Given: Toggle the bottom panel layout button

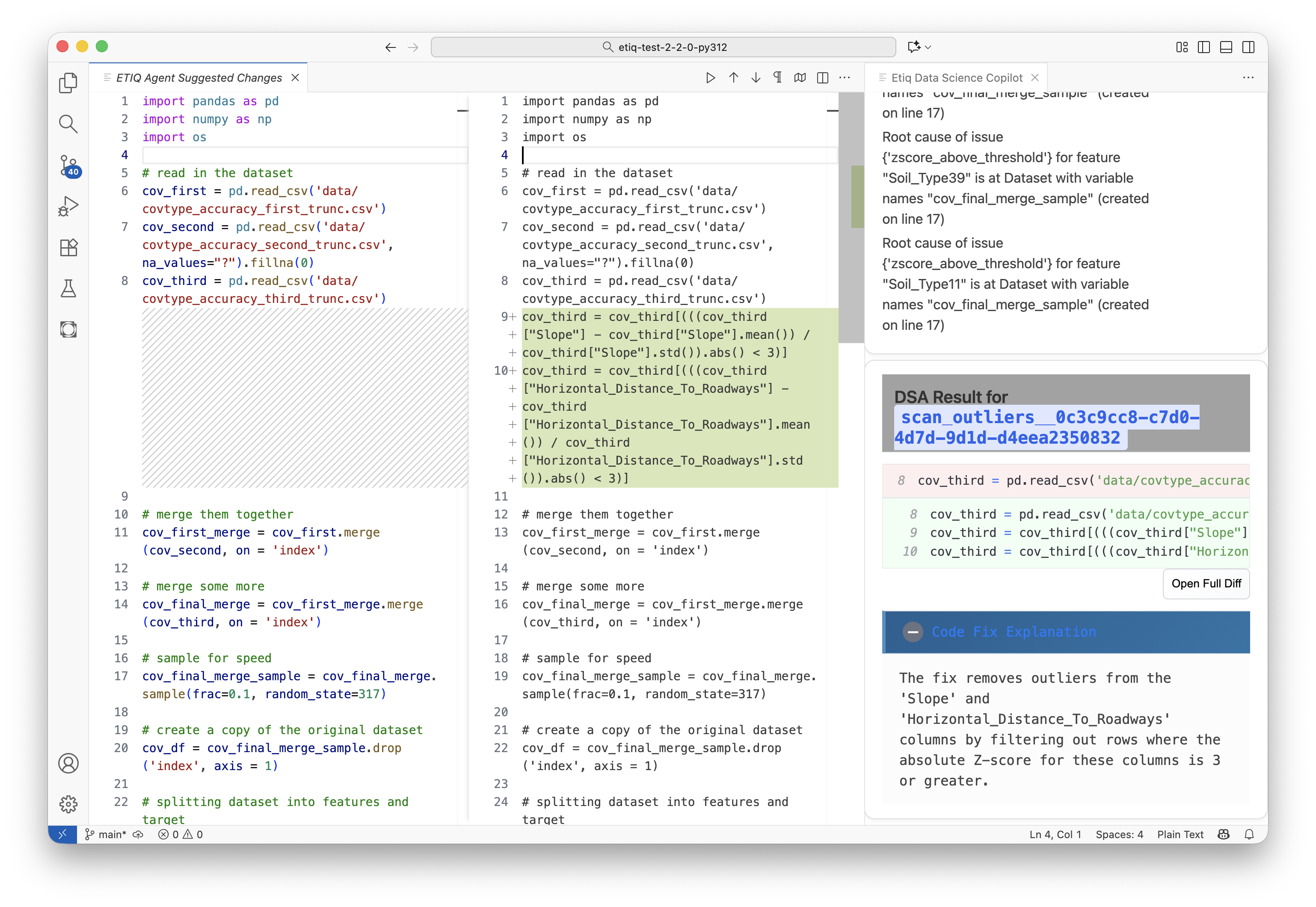Looking at the screenshot, I should (x=1226, y=47).
